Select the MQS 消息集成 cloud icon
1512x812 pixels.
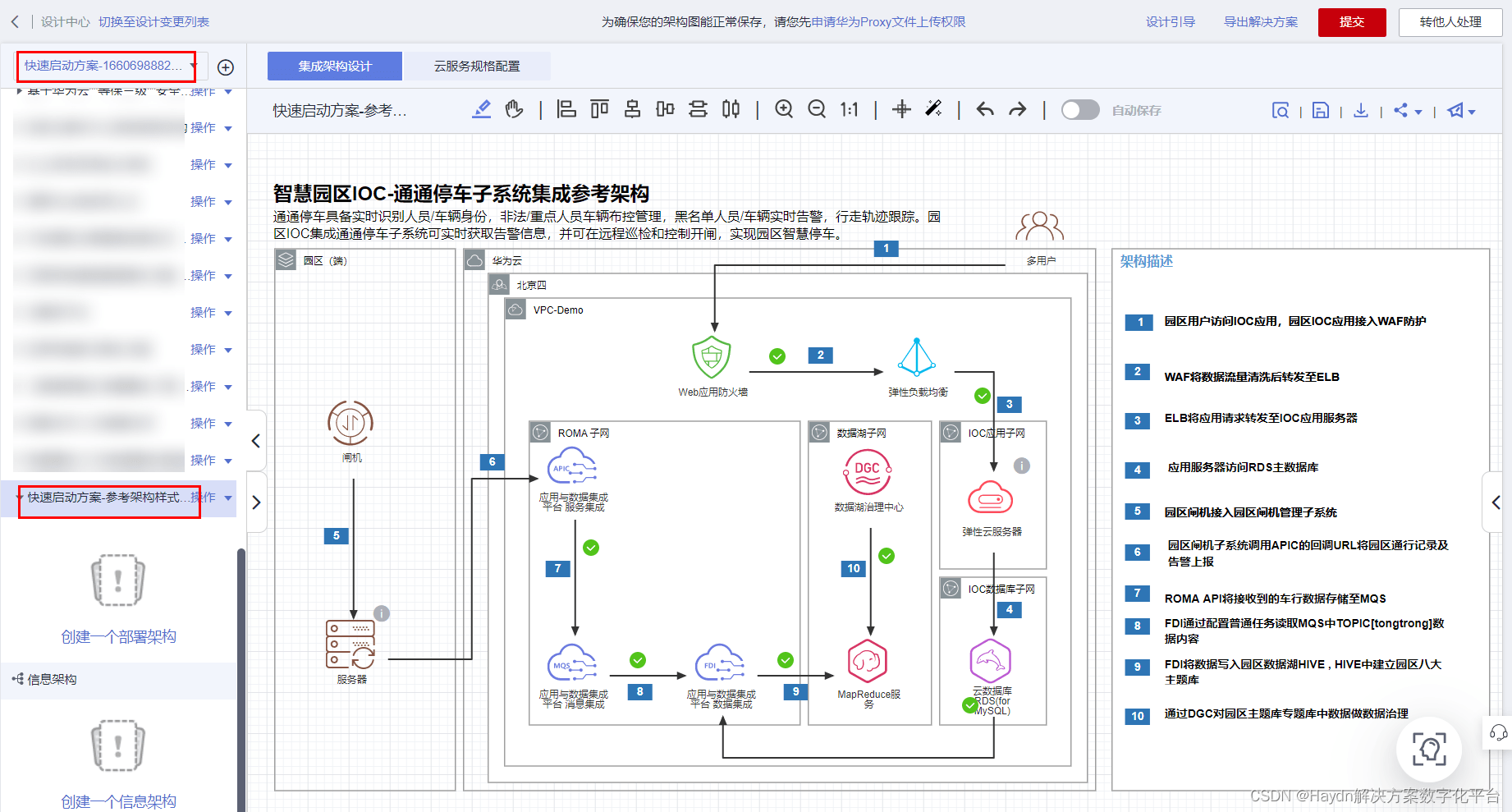[x=572, y=663]
